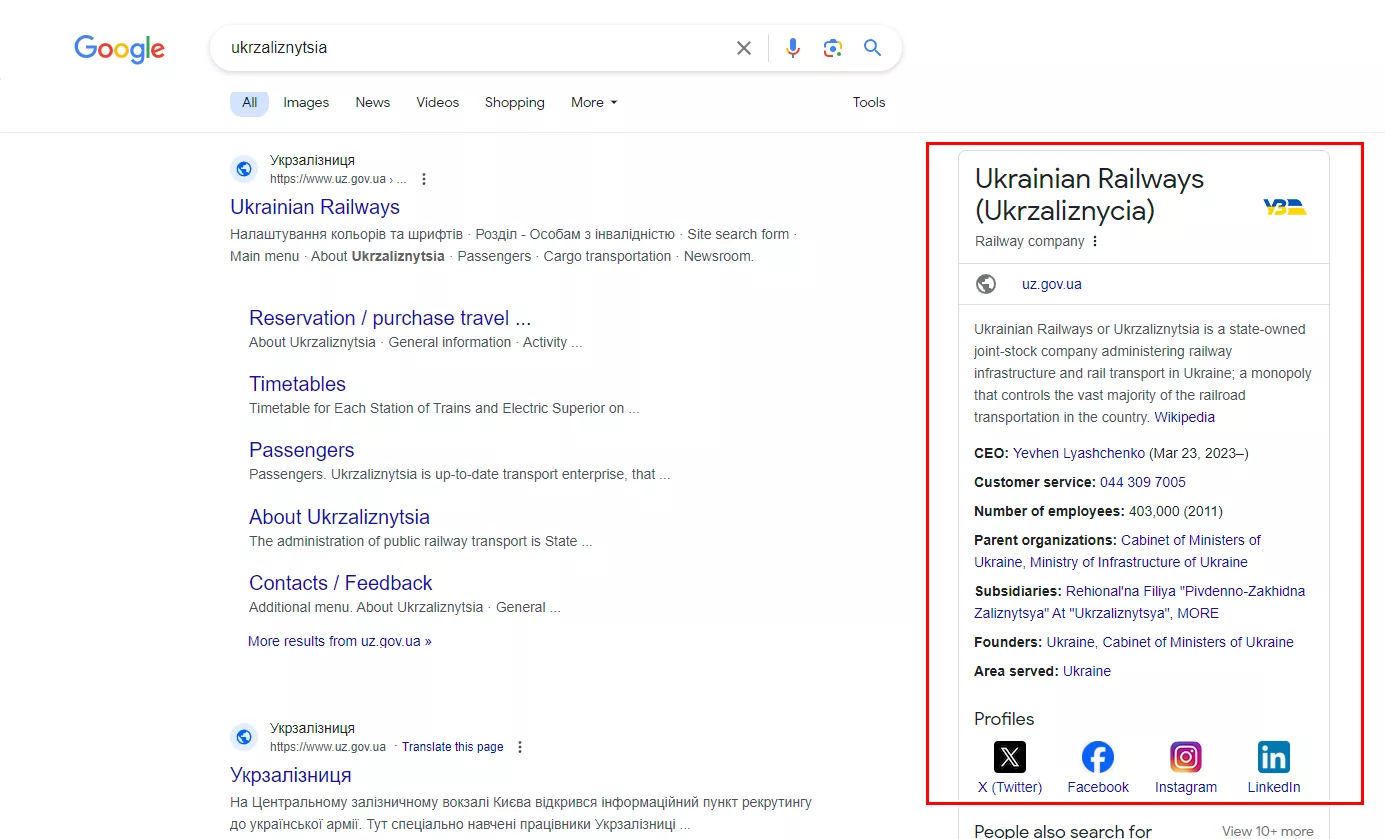The height and width of the screenshot is (839, 1385).
Task: Click the Ukrzaliznytsia UZ logo thumbnail
Action: point(1285,207)
